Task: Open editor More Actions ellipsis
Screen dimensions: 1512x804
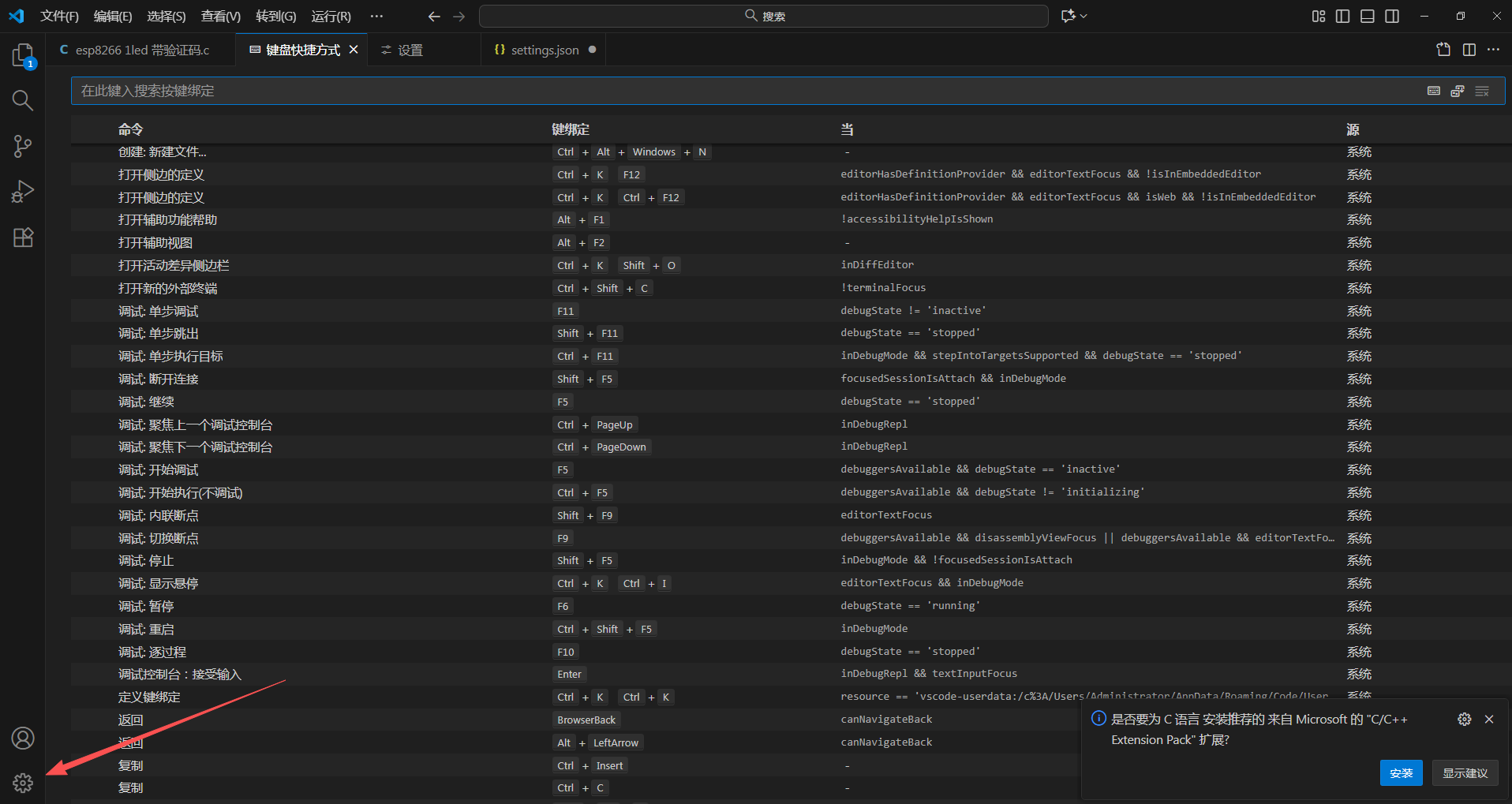Action: [1493, 50]
